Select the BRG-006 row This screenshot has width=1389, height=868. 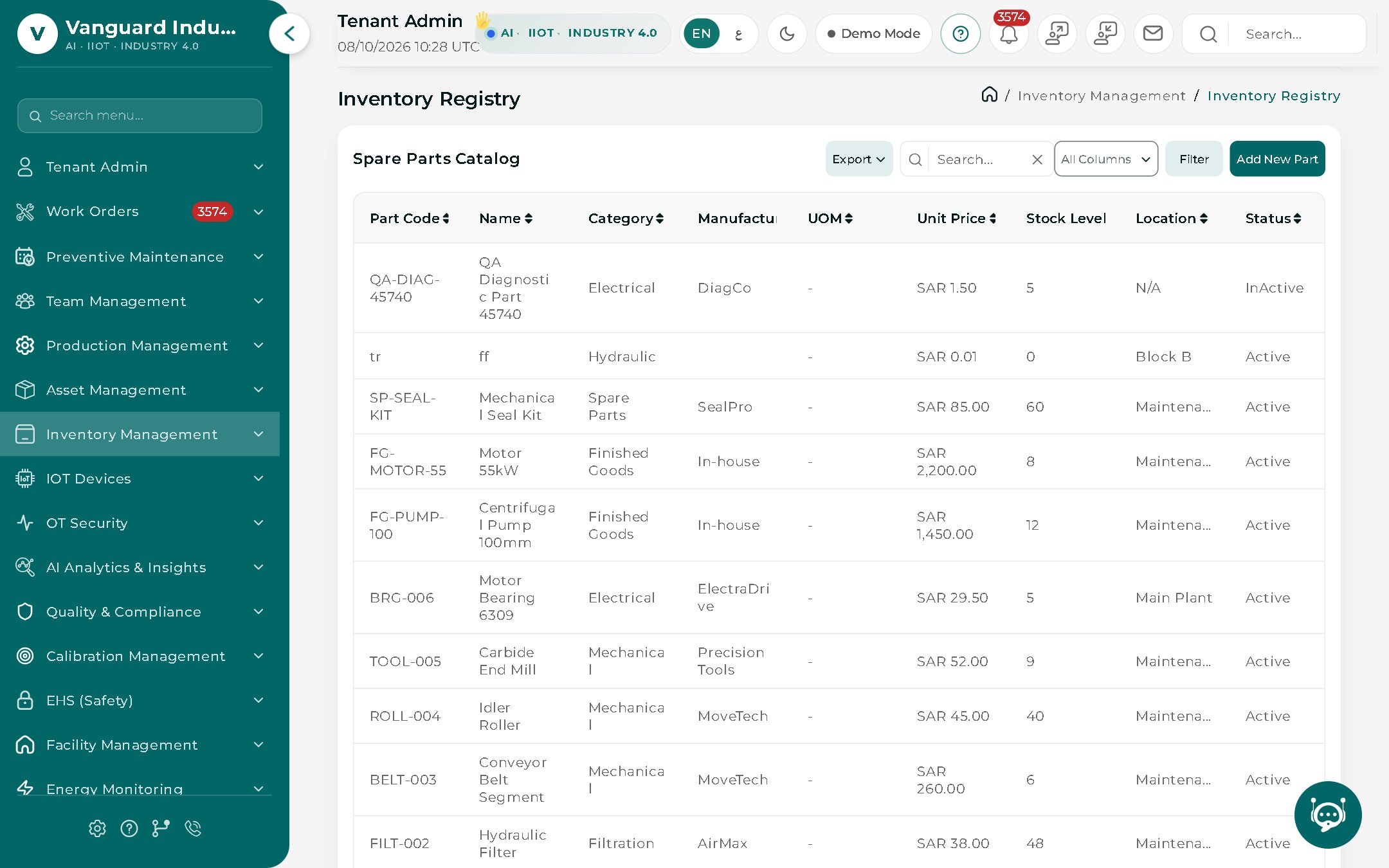click(839, 597)
